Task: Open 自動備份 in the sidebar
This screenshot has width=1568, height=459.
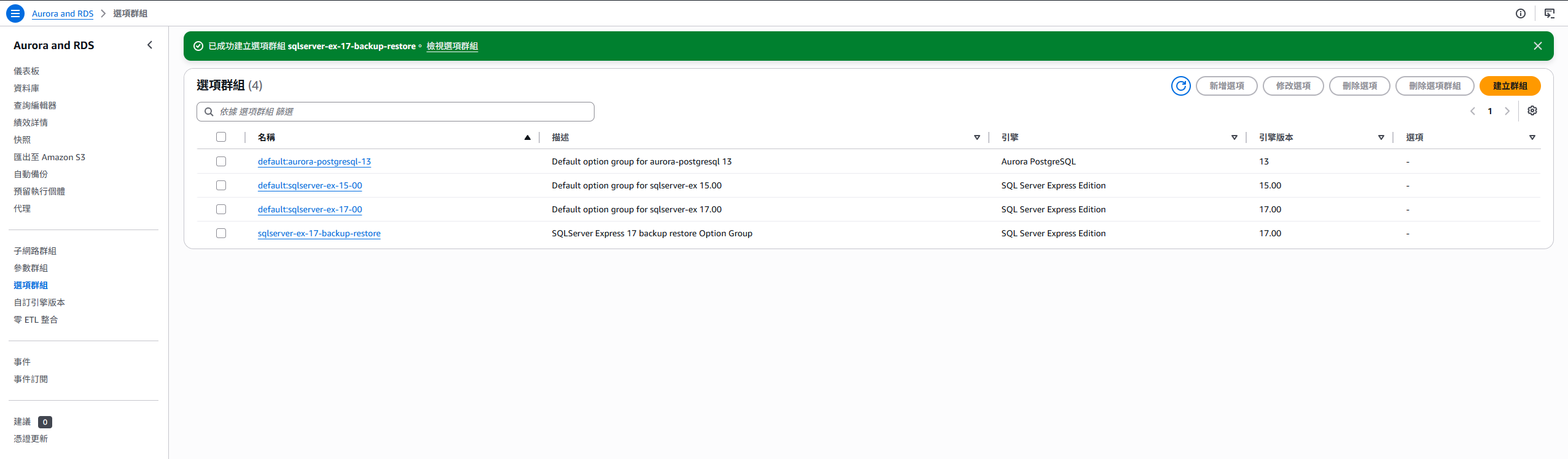Action: pyautogui.click(x=31, y=174)
